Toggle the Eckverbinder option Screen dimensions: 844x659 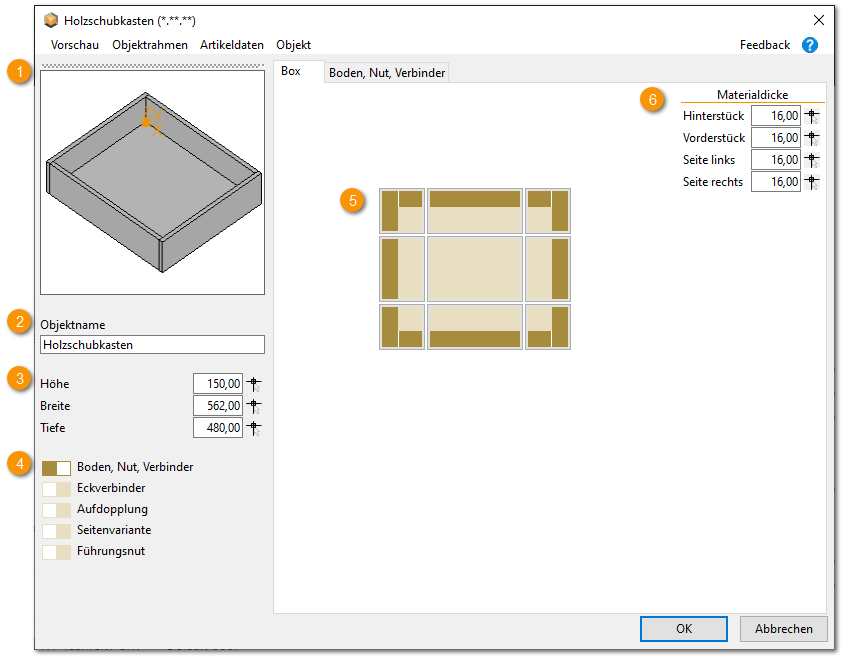click(56, 489)
